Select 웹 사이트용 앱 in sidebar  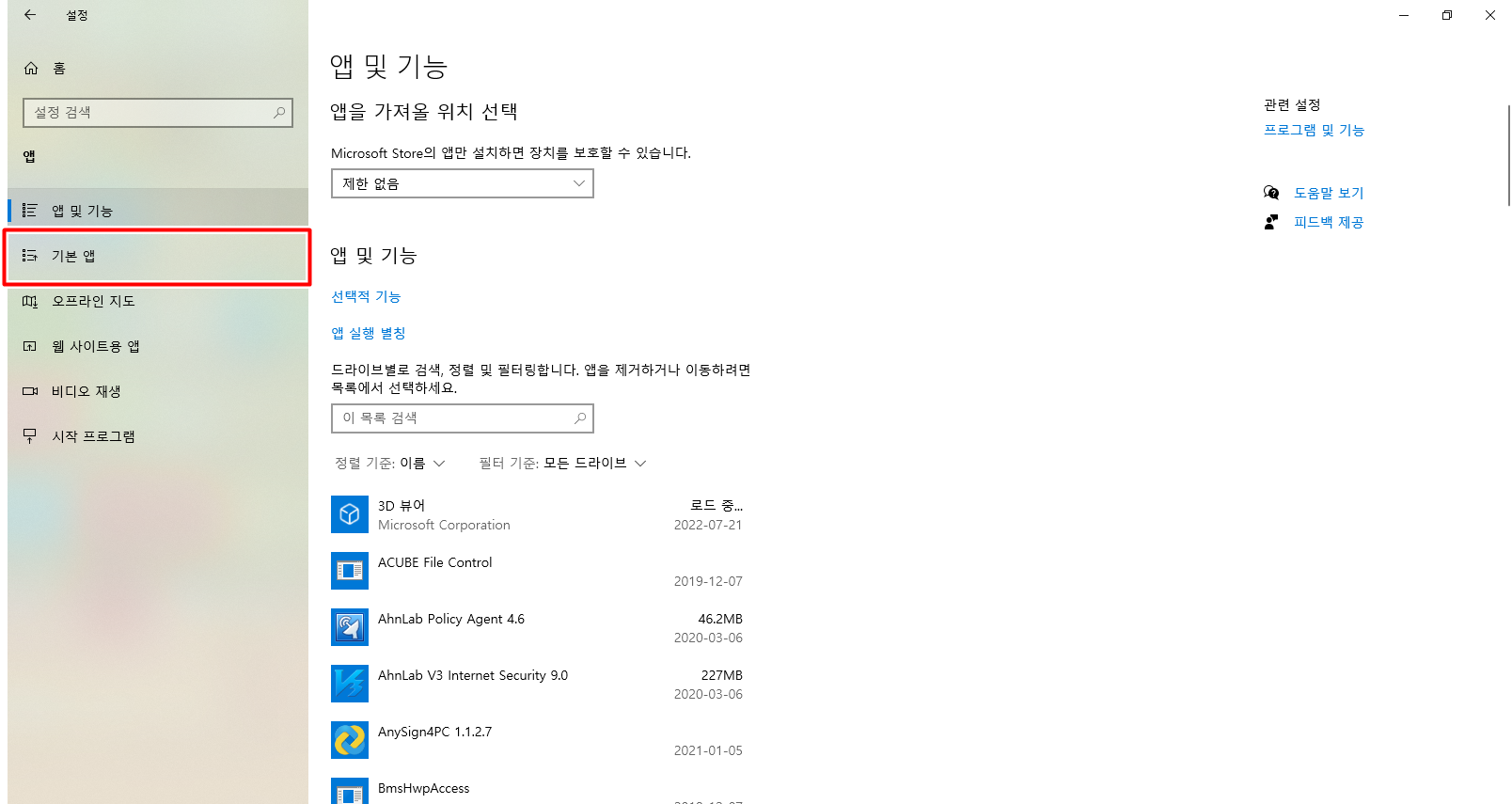coord(158,346)
